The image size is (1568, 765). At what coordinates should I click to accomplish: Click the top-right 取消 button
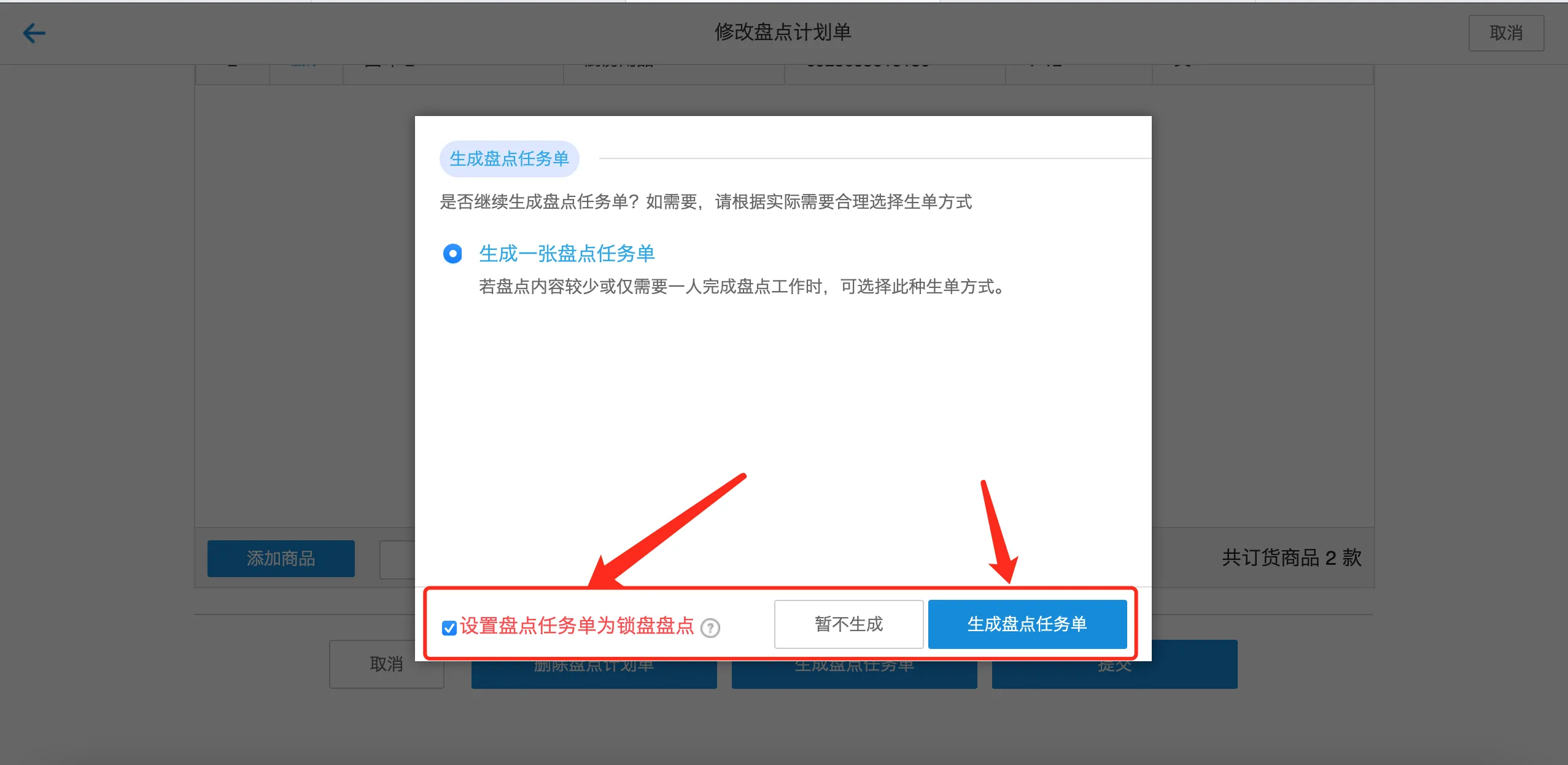click(x=1506, y=33)
